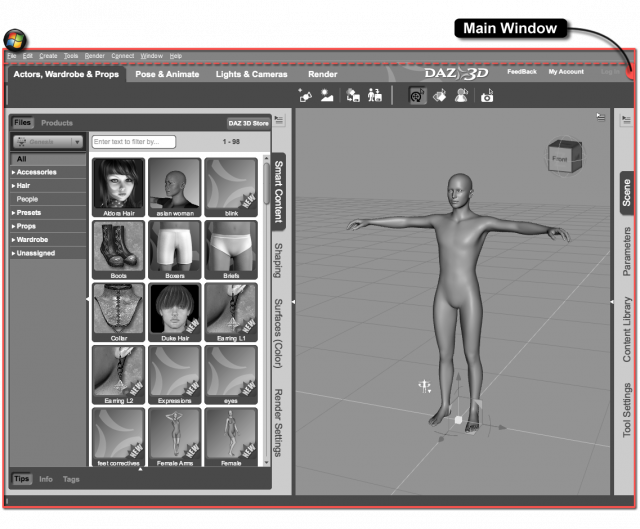The width and height of the screenshot is (640, 529).
Task: Click the content list scrollbar thumb
Action: [x=267, y=183]
